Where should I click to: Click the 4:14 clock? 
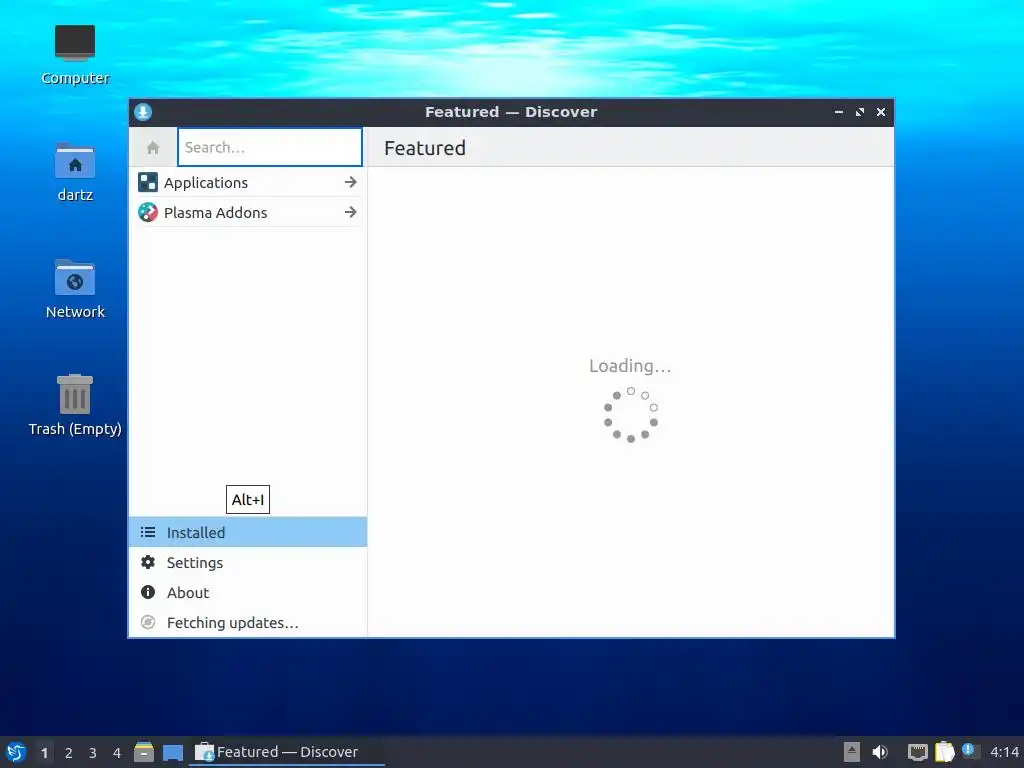[1004, 752]
